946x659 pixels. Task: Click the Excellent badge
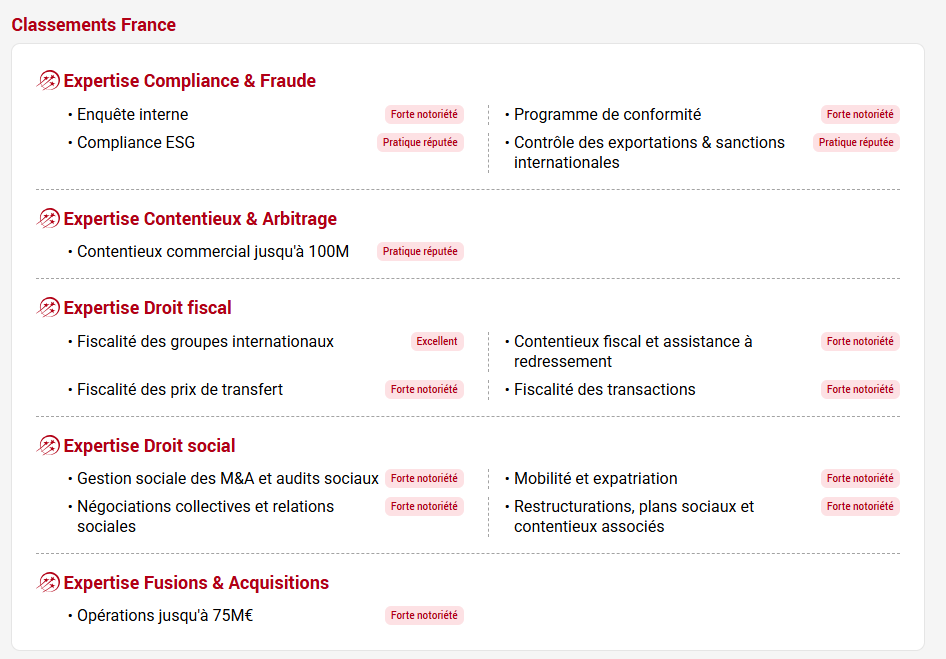437,342
